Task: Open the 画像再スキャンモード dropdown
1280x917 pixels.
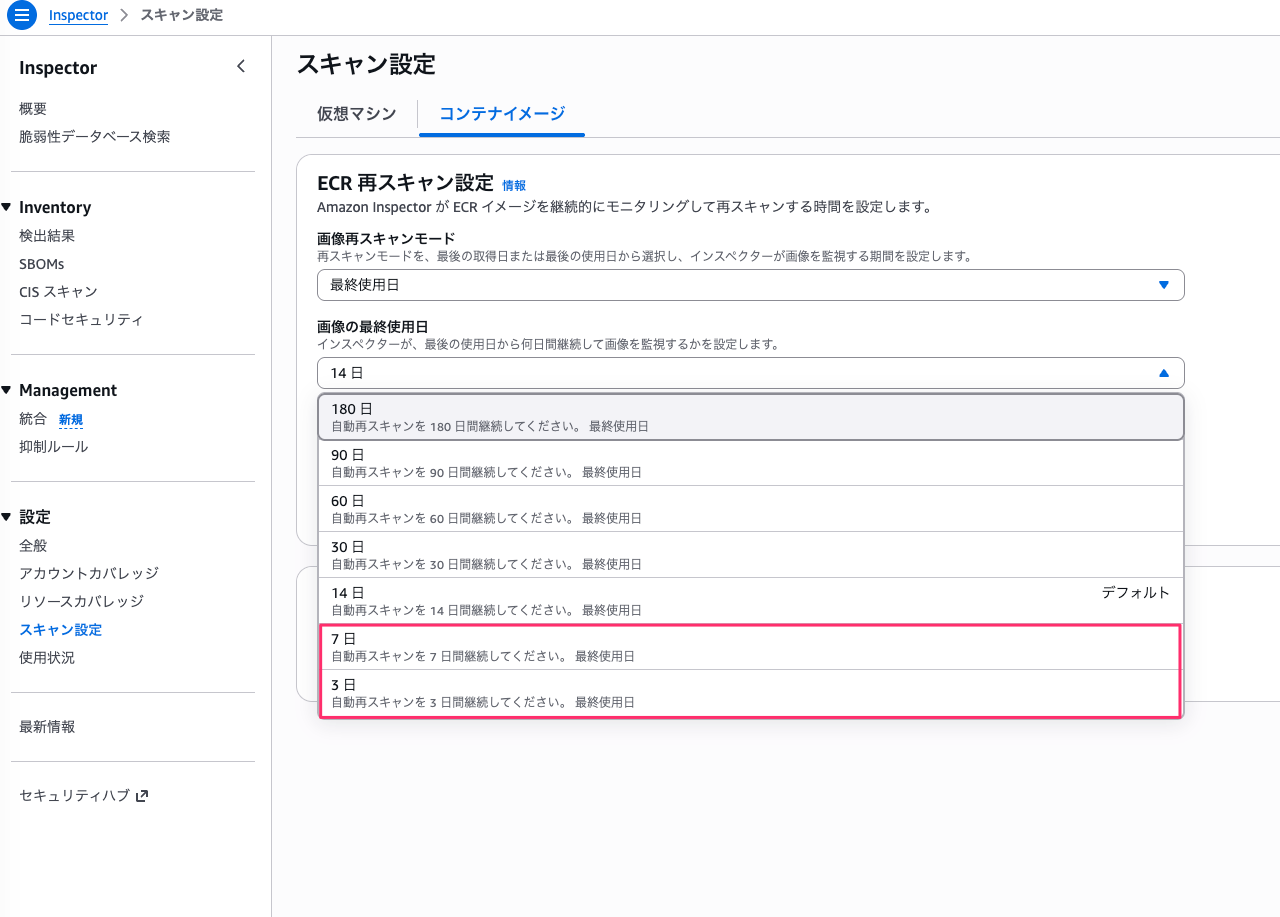Action: [x=750, y=285]
